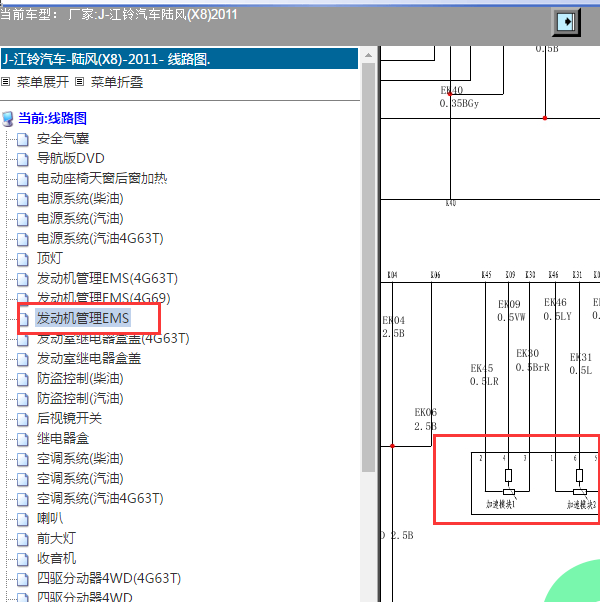Collapse all menus via 菜单折叠 link

tap(117, 82)
